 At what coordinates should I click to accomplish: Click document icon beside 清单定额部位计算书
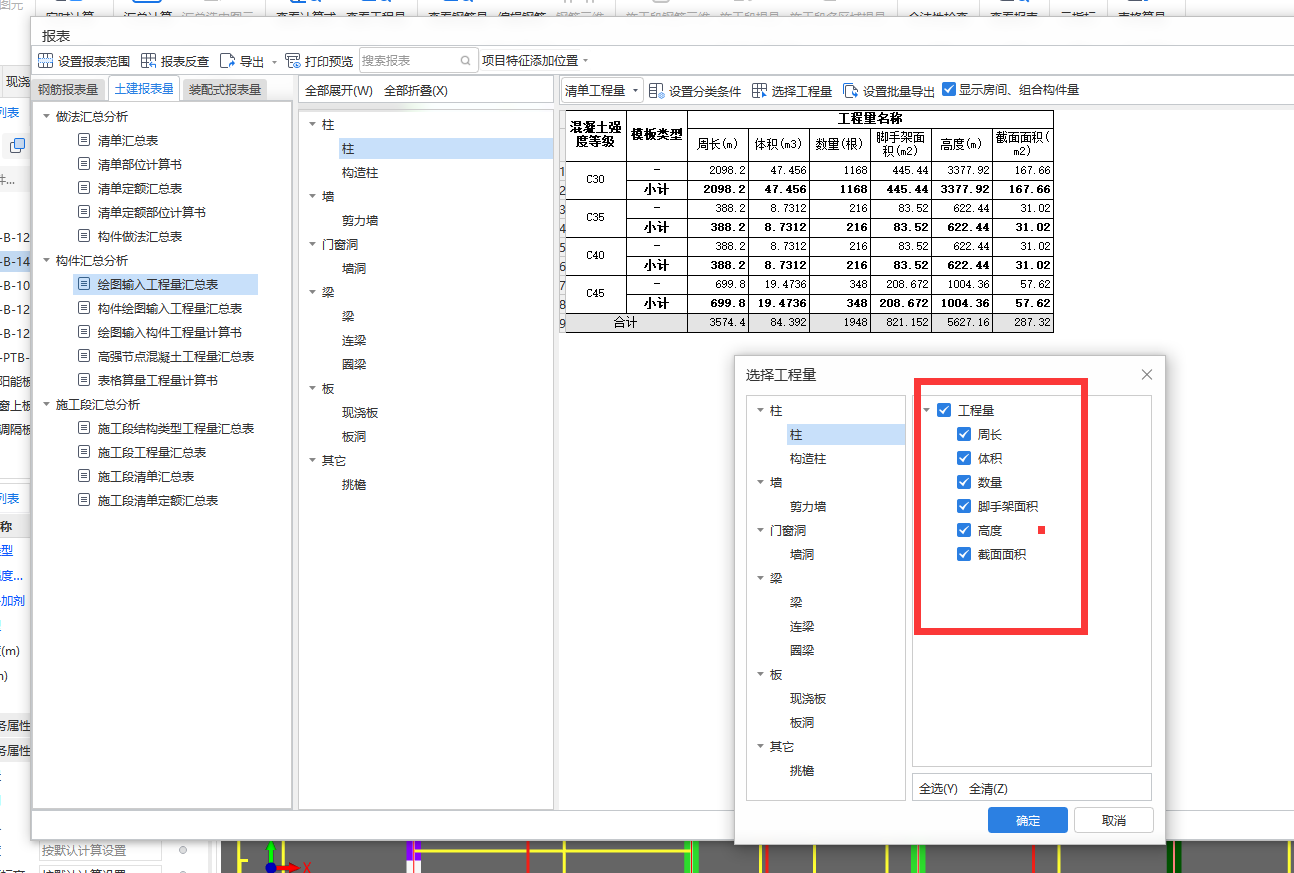click(84, 212)
